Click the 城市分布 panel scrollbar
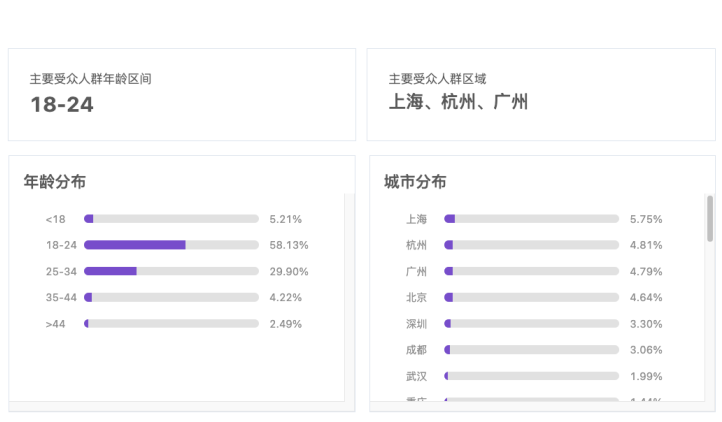The image size is (722, 422). click(x=710, y=219)
